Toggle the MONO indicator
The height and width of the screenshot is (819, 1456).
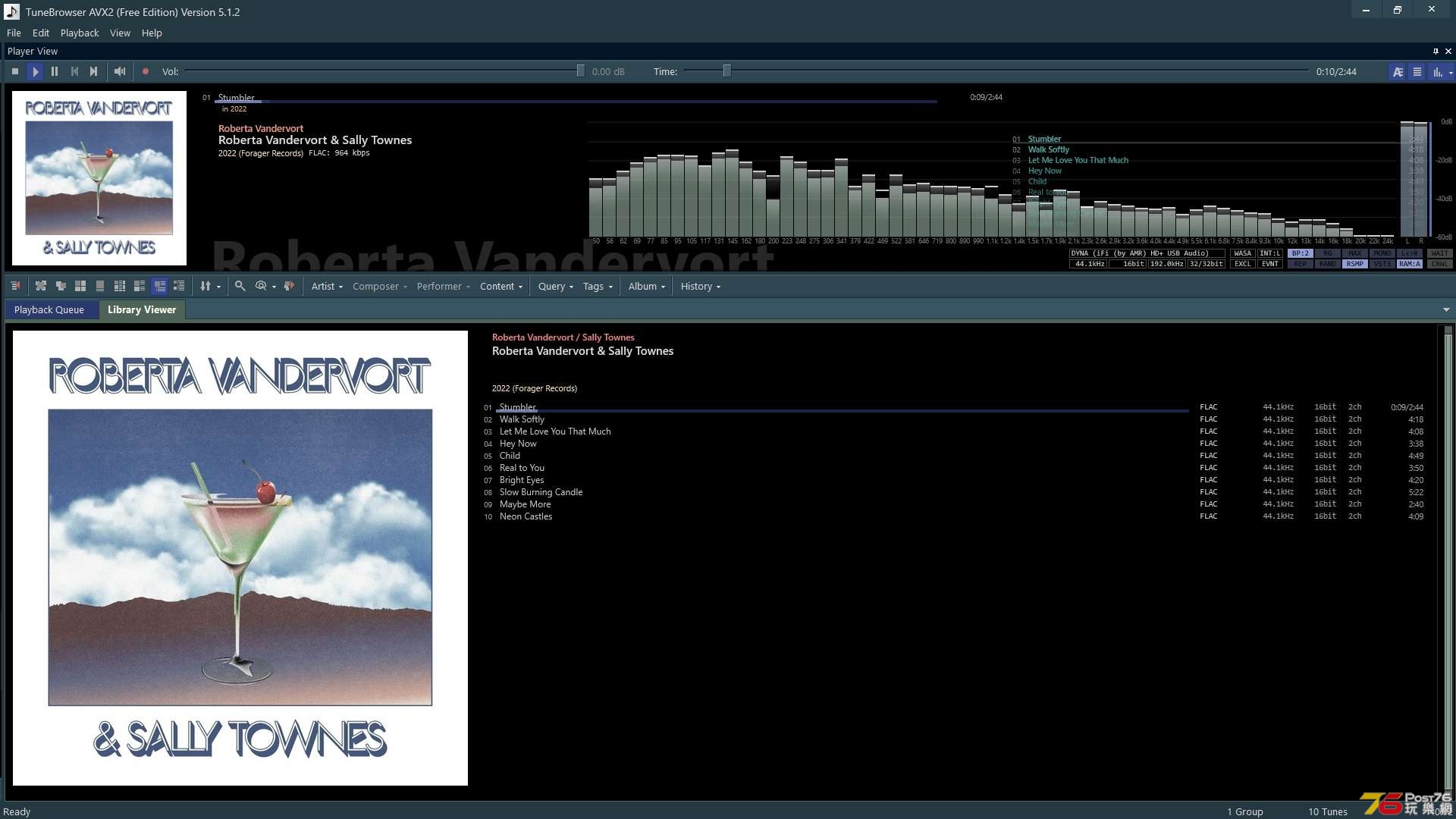[x=1382, y=253]
